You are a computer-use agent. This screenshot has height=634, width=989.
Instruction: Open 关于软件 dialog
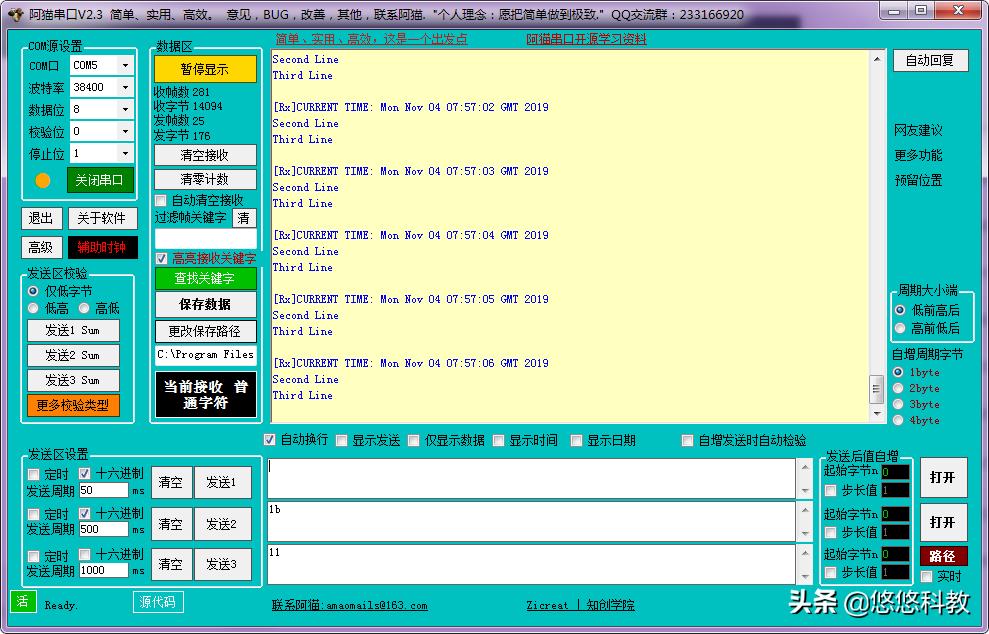pos(102,218)
